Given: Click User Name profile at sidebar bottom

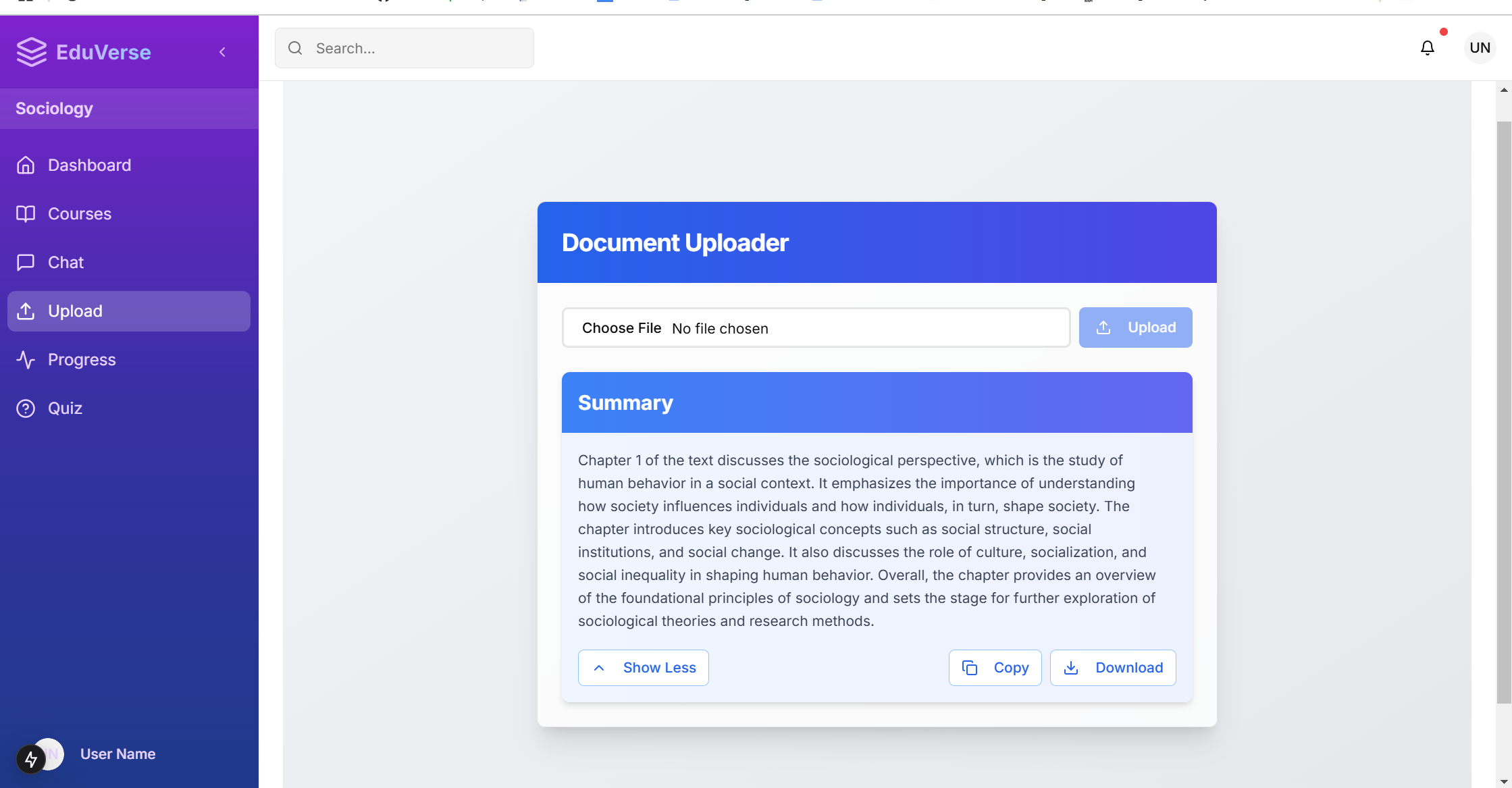Looking at the screenshot, I should [x=118, y=754].
